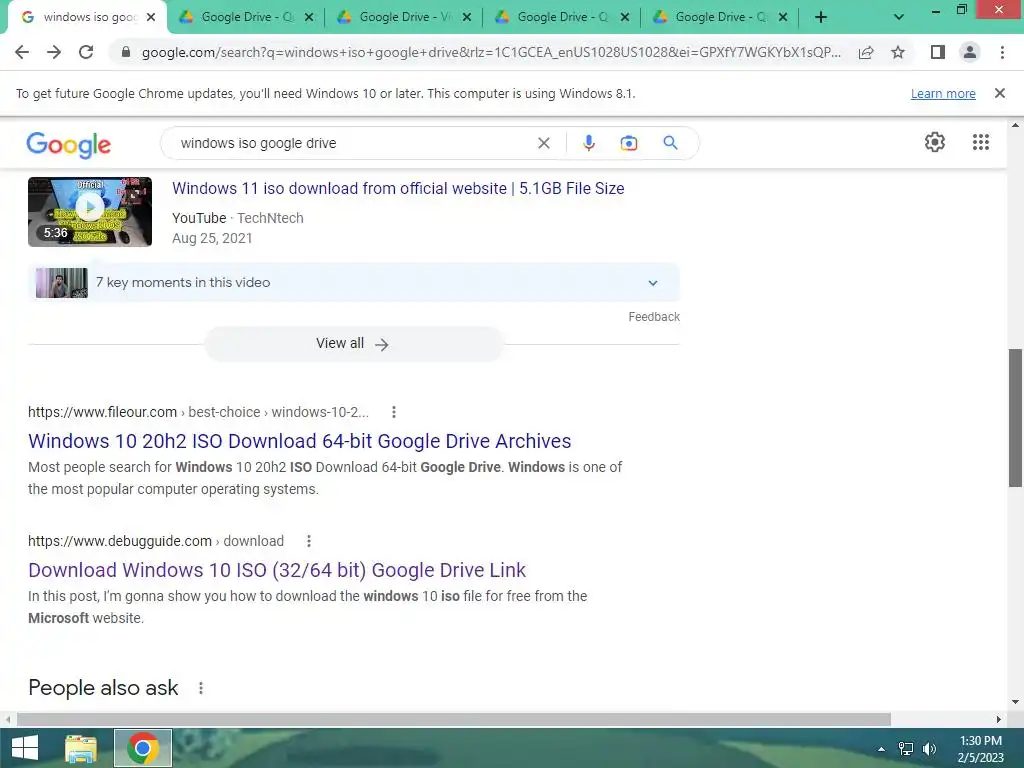Open the tab search dropdown
Image resolution: width=1024 pixels, height=768 pixels.
click(899, 18)
